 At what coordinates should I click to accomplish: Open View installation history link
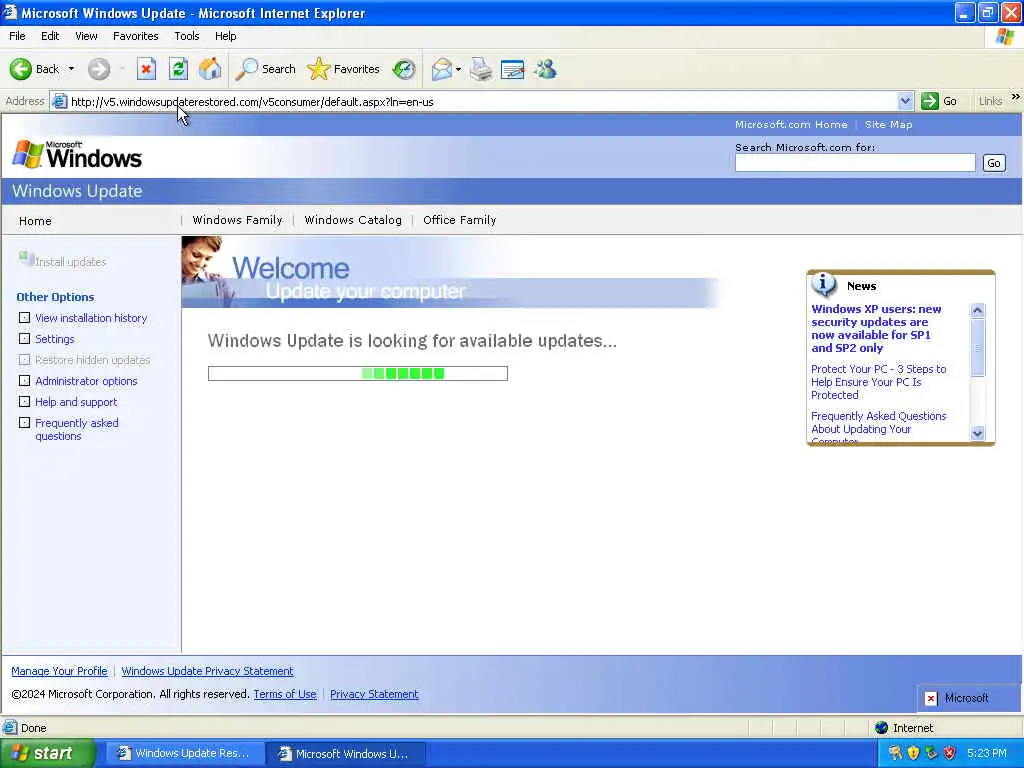pos(91,318)
